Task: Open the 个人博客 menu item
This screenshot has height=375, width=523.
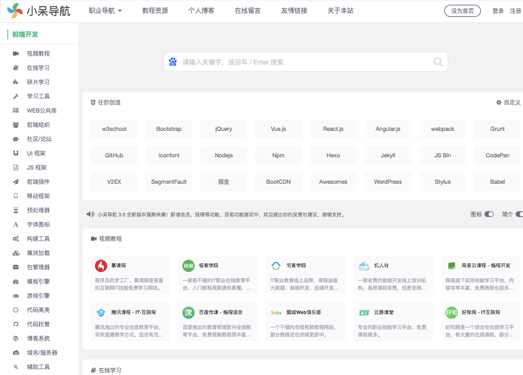Action: [x=201, y=11]
